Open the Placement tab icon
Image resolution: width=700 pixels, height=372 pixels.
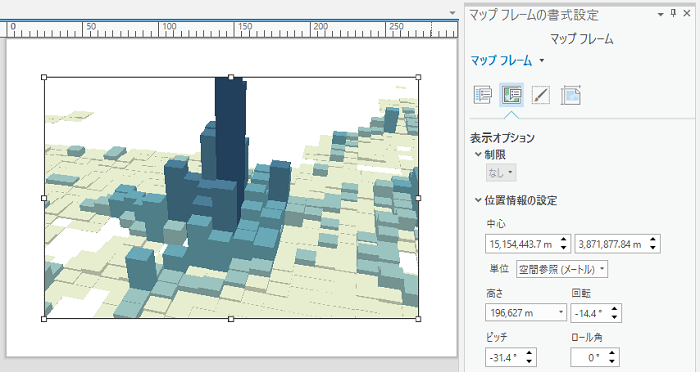570,95
